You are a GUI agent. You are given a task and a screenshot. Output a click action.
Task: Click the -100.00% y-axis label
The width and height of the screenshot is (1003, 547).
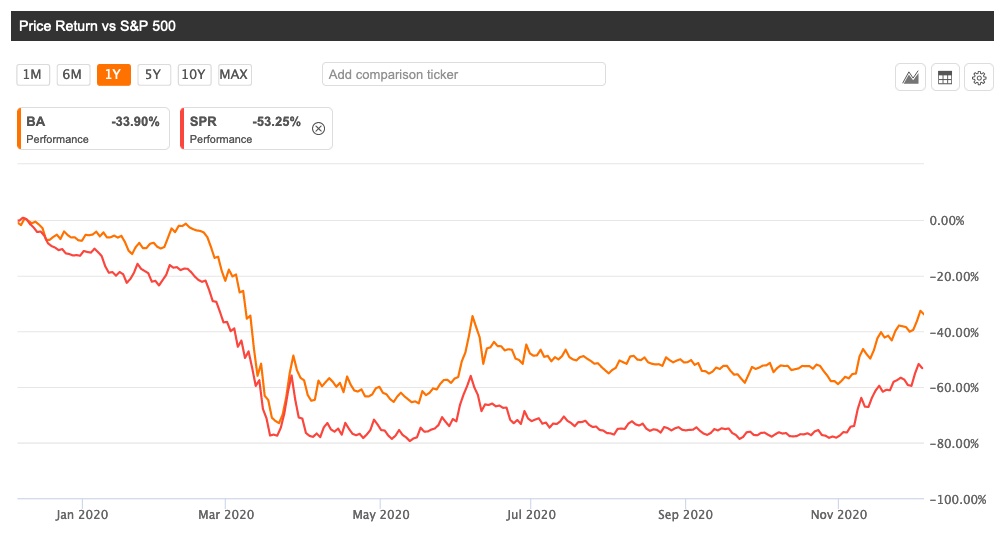coord(958,499)
